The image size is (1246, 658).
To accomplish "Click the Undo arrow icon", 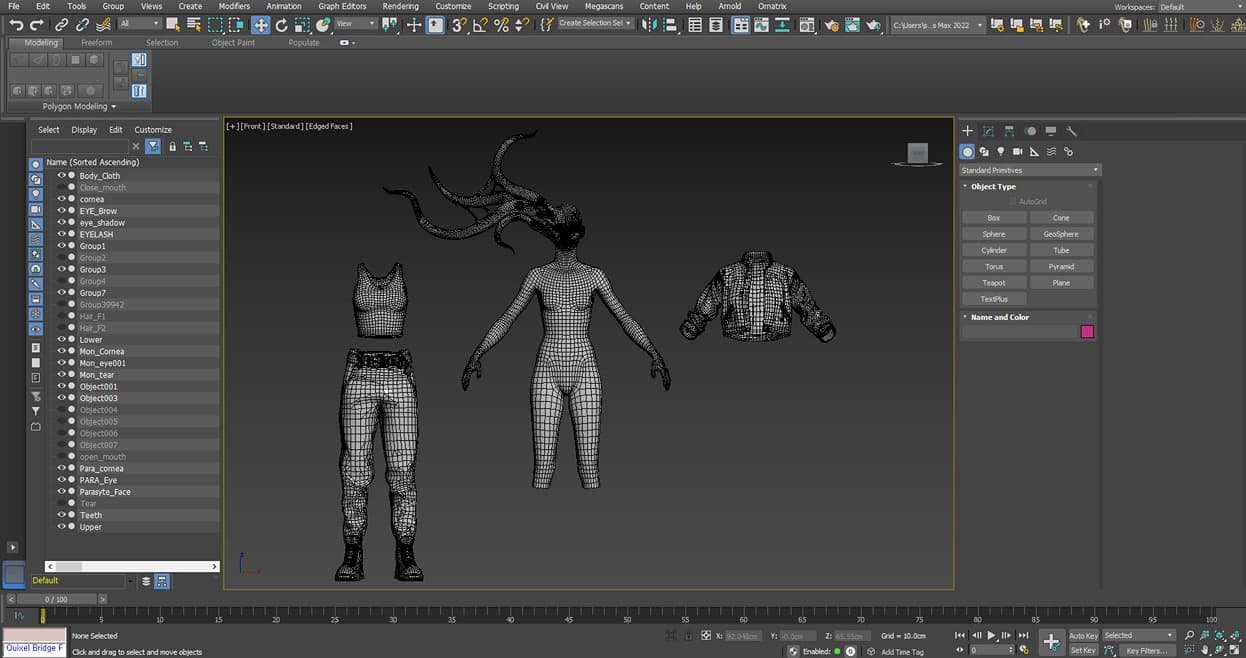I will click(16, 25).
